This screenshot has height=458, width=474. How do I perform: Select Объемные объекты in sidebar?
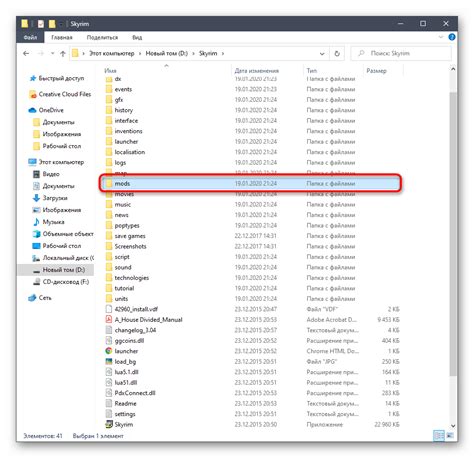(63, 234)
